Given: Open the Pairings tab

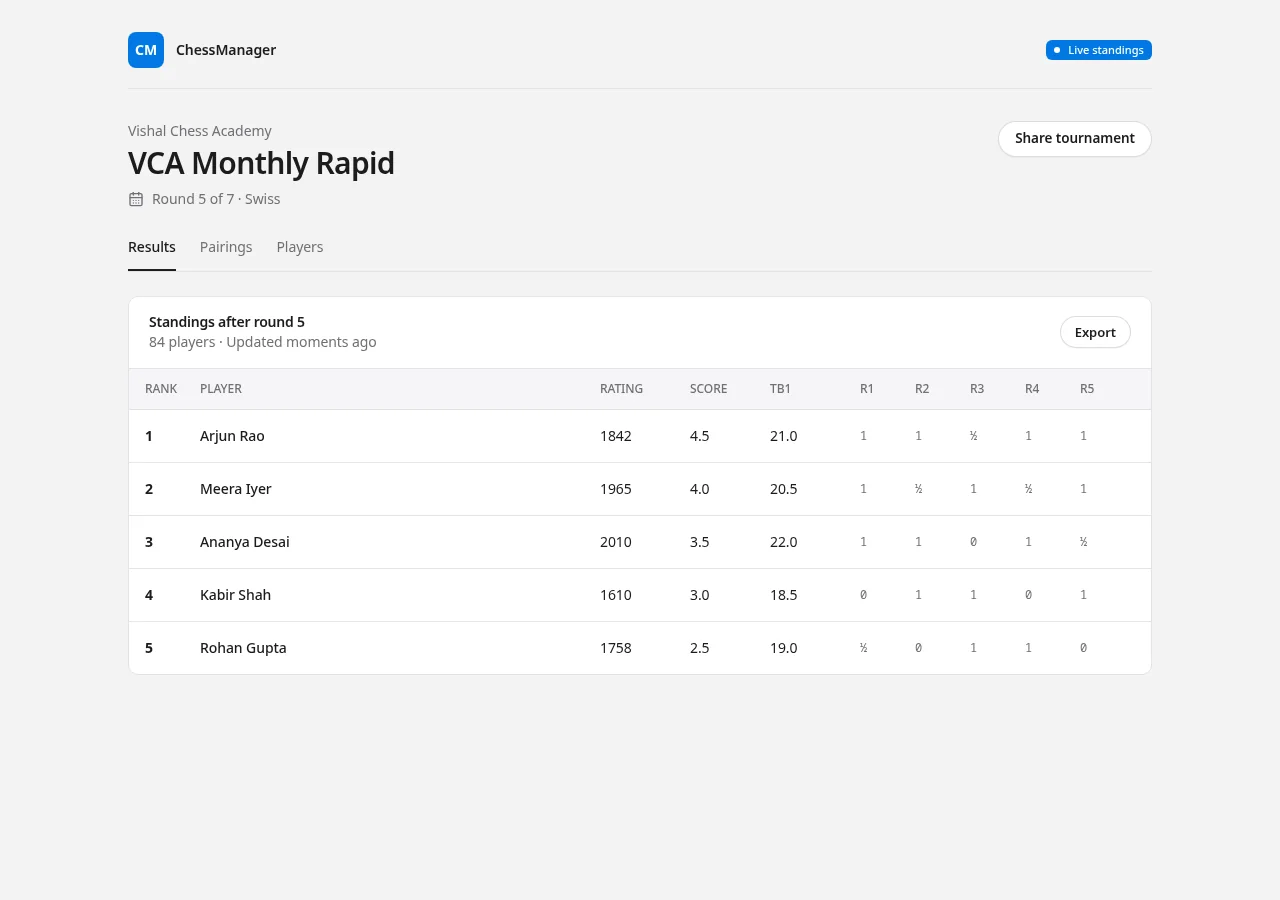Looking at the screenshot, I should pos(226,247).
